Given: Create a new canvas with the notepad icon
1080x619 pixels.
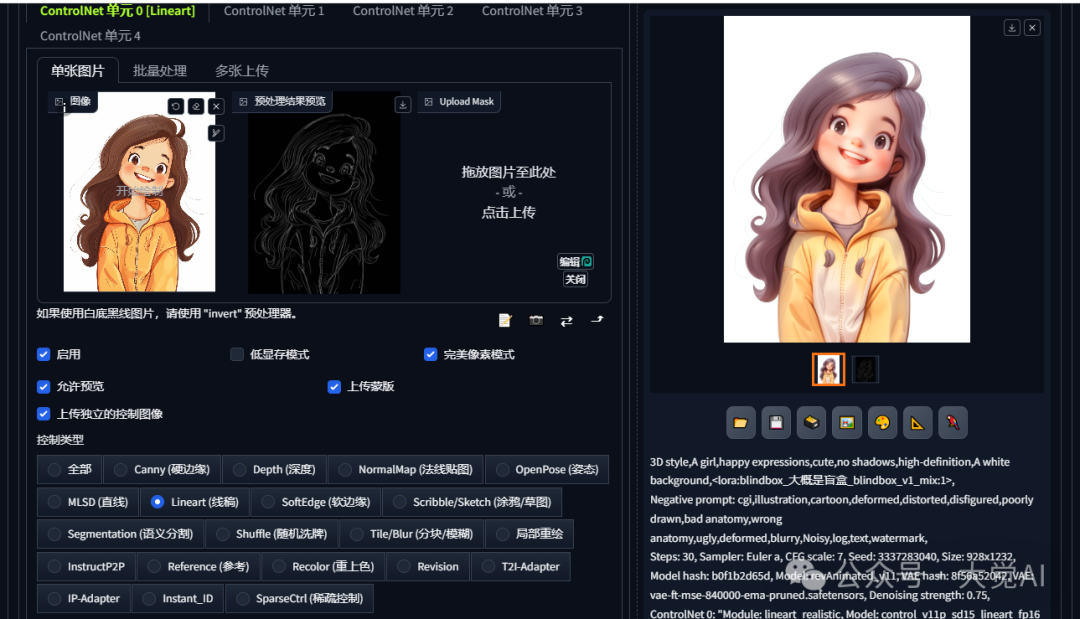Looking at the screenshot, I should (505, 320).
